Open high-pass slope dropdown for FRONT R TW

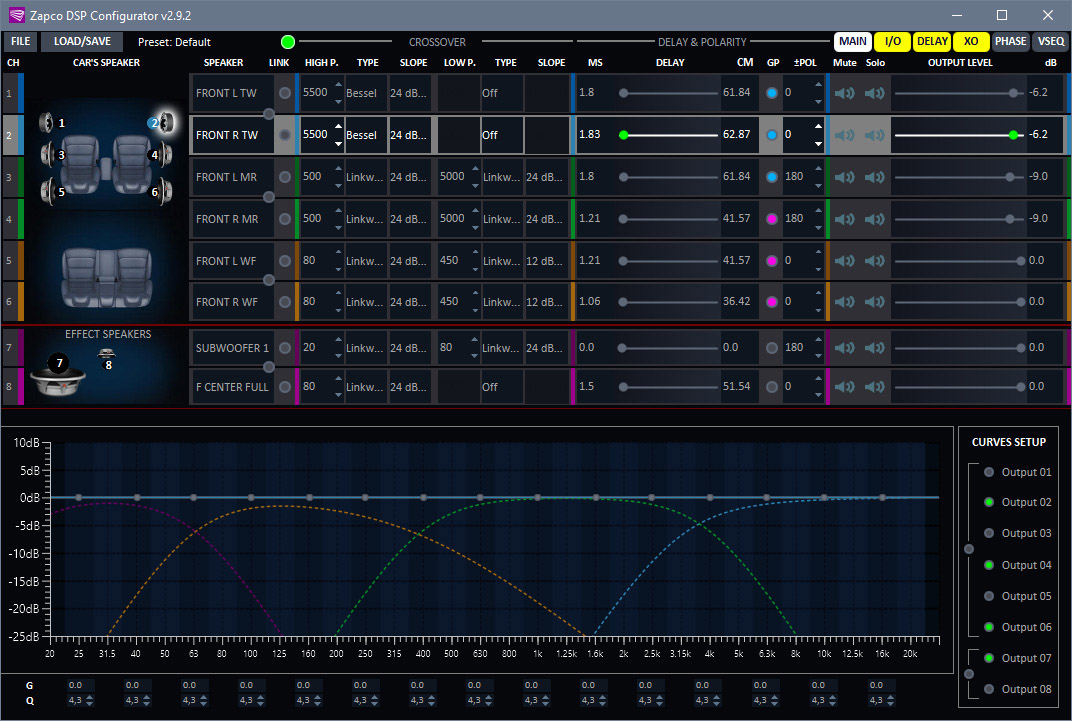[410, 135]
